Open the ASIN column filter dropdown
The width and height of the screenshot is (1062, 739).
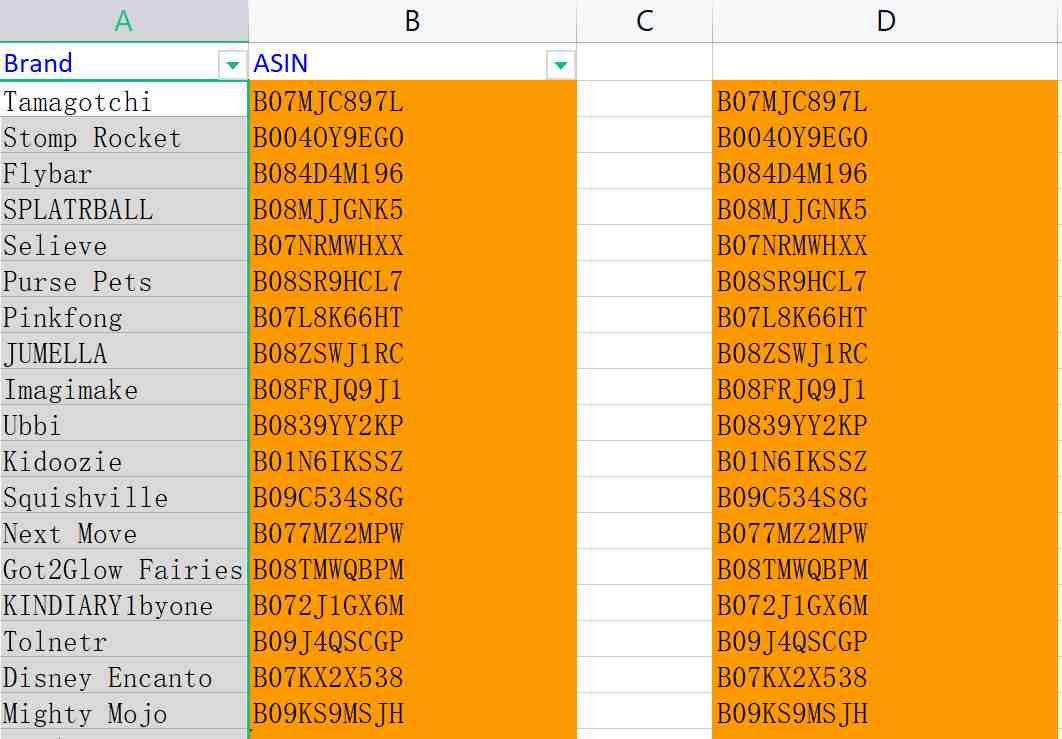point(560,65)
